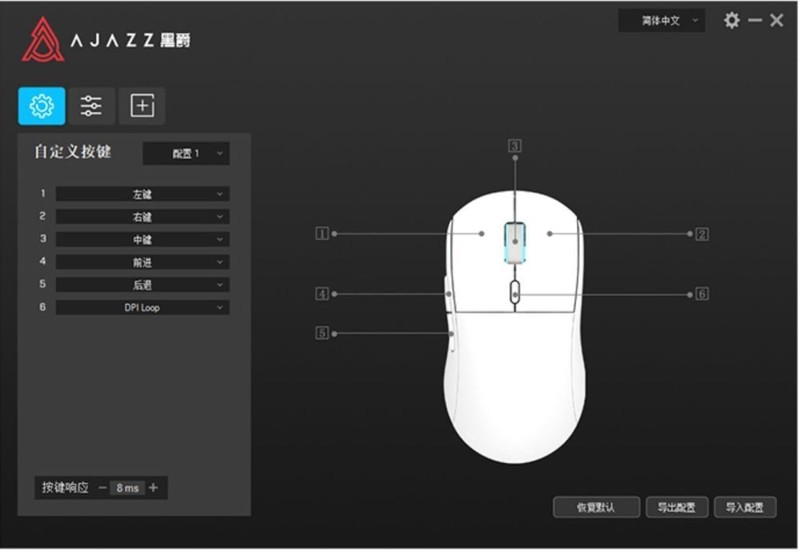Image resolution: width=800 pixels, height=552 pixels.
Task: Open the gear button settings tab
Action: tap(42, 106)
